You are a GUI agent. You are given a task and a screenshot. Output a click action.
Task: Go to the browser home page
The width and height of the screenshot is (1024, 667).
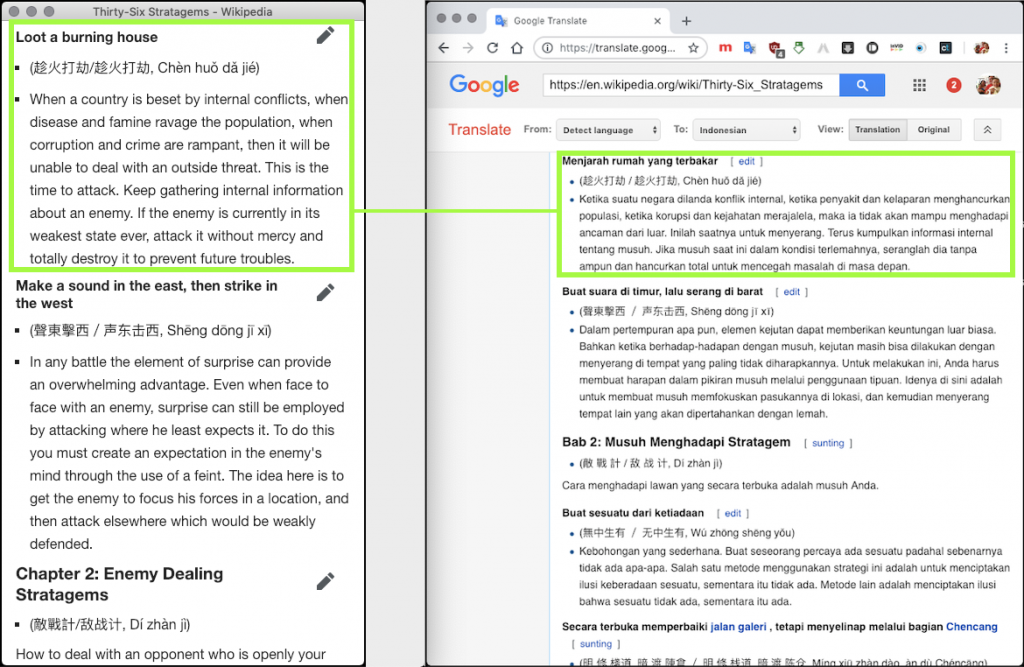517,47
